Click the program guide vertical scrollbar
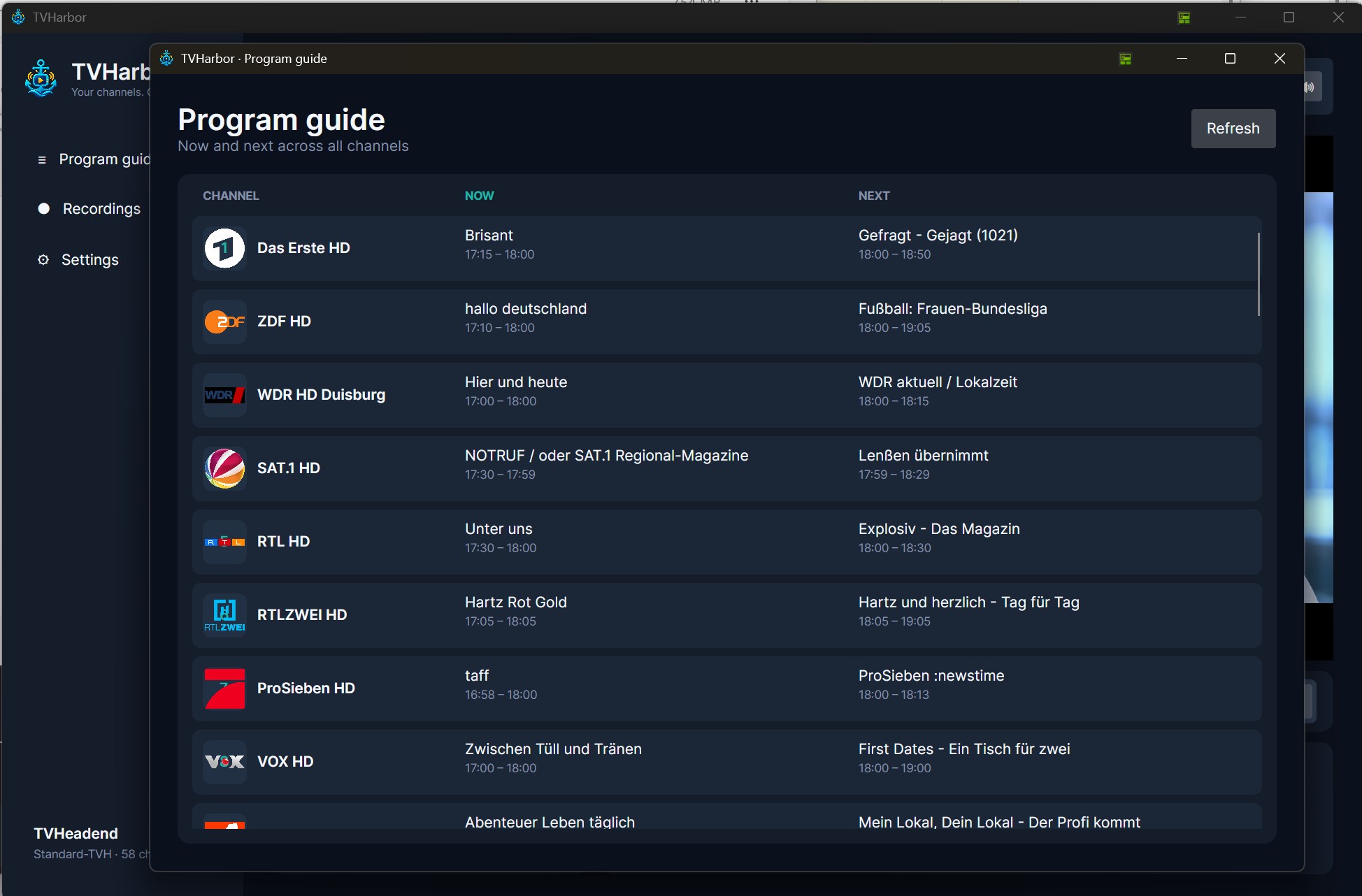 pyautogui.click(x=1259, y=274)
